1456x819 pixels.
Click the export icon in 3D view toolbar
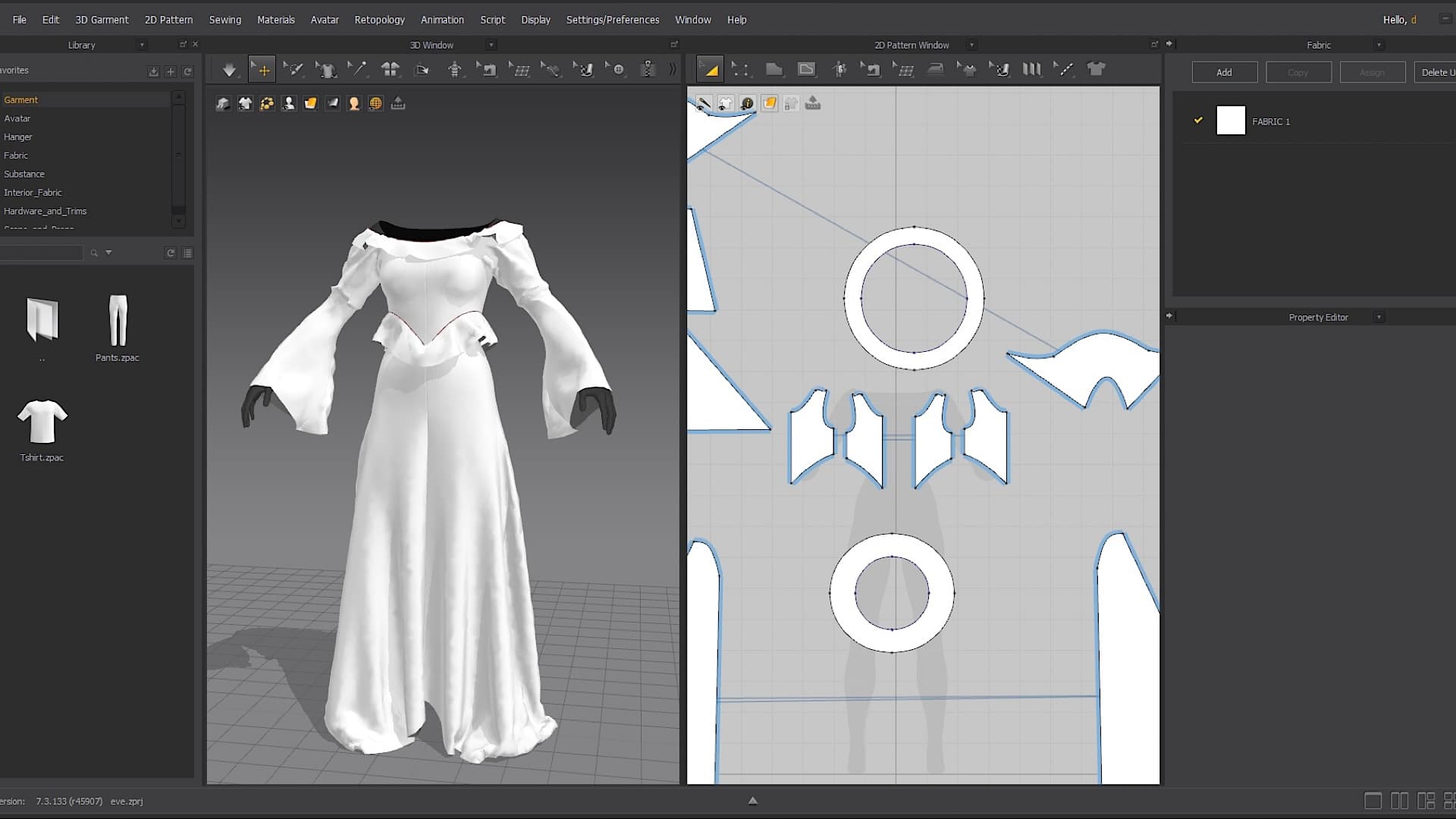(398, 104)
